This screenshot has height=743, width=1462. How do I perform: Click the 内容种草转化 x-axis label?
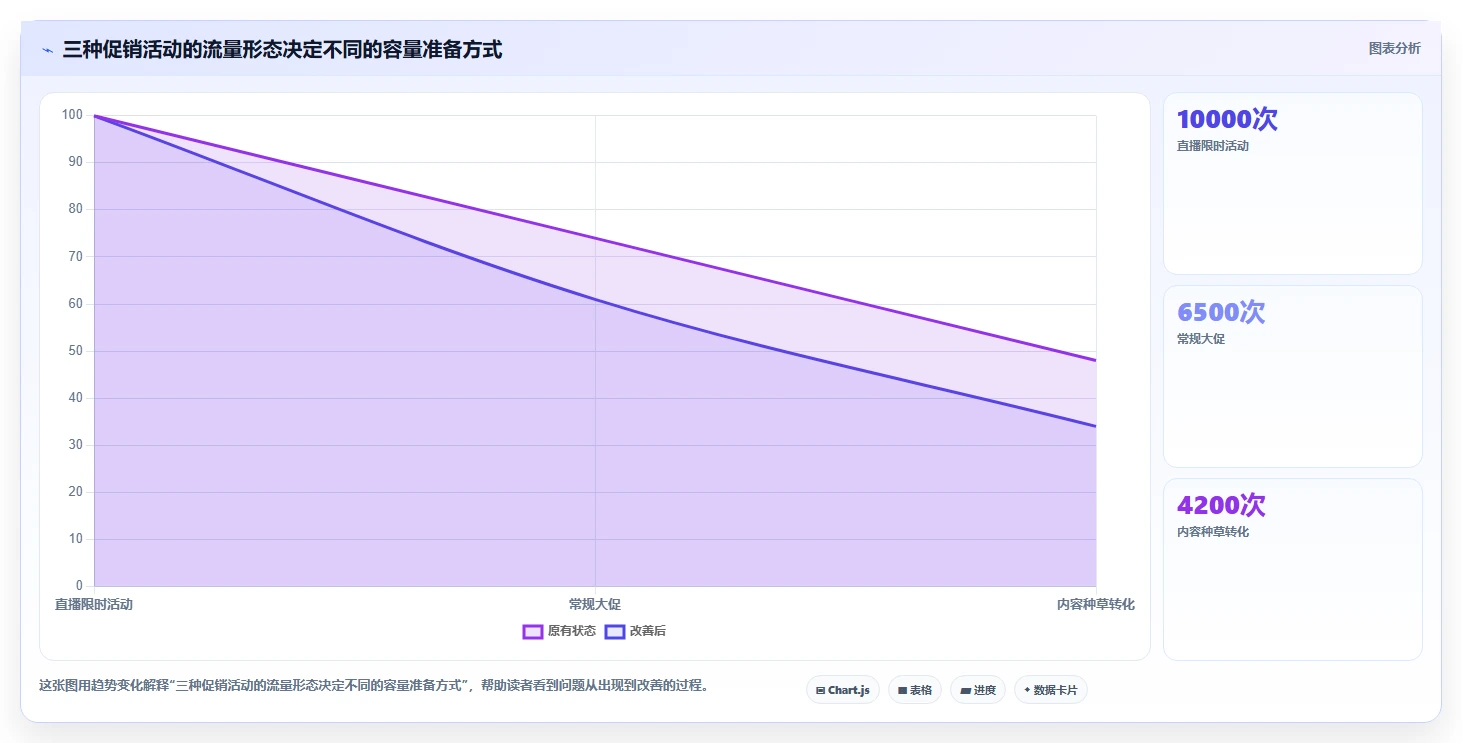(1096, 604)
